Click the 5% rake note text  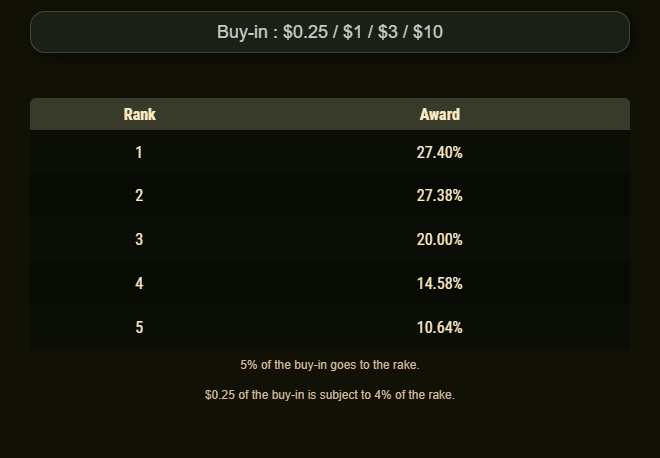point(330,365)
